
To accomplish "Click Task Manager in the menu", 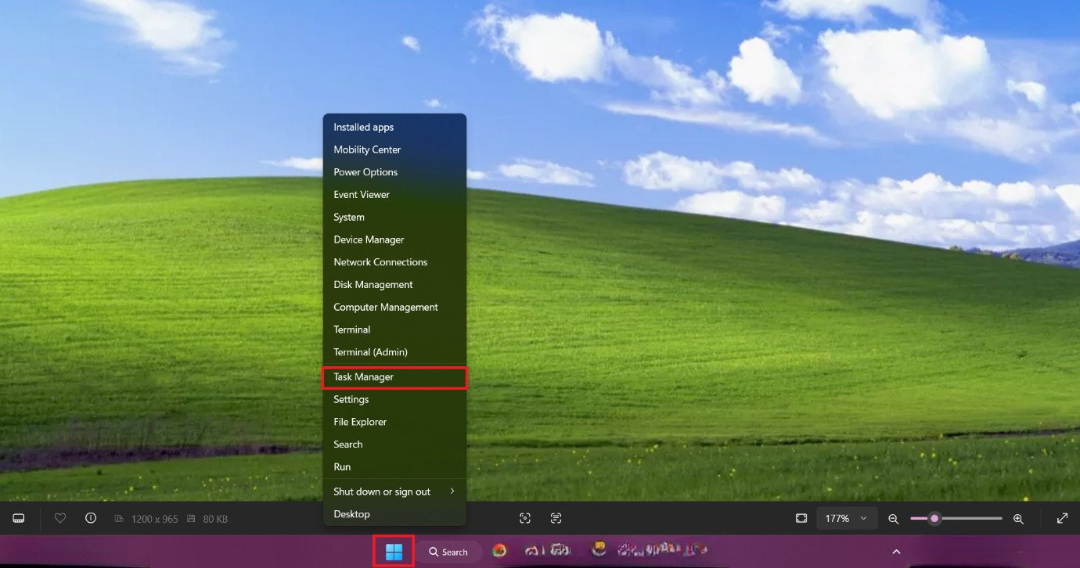I will pos(394,377).
